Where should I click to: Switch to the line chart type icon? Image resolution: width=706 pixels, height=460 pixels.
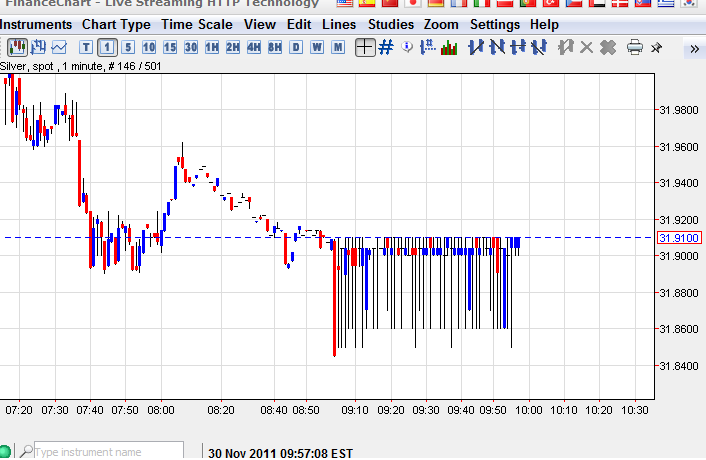click(x=60, y=46)
